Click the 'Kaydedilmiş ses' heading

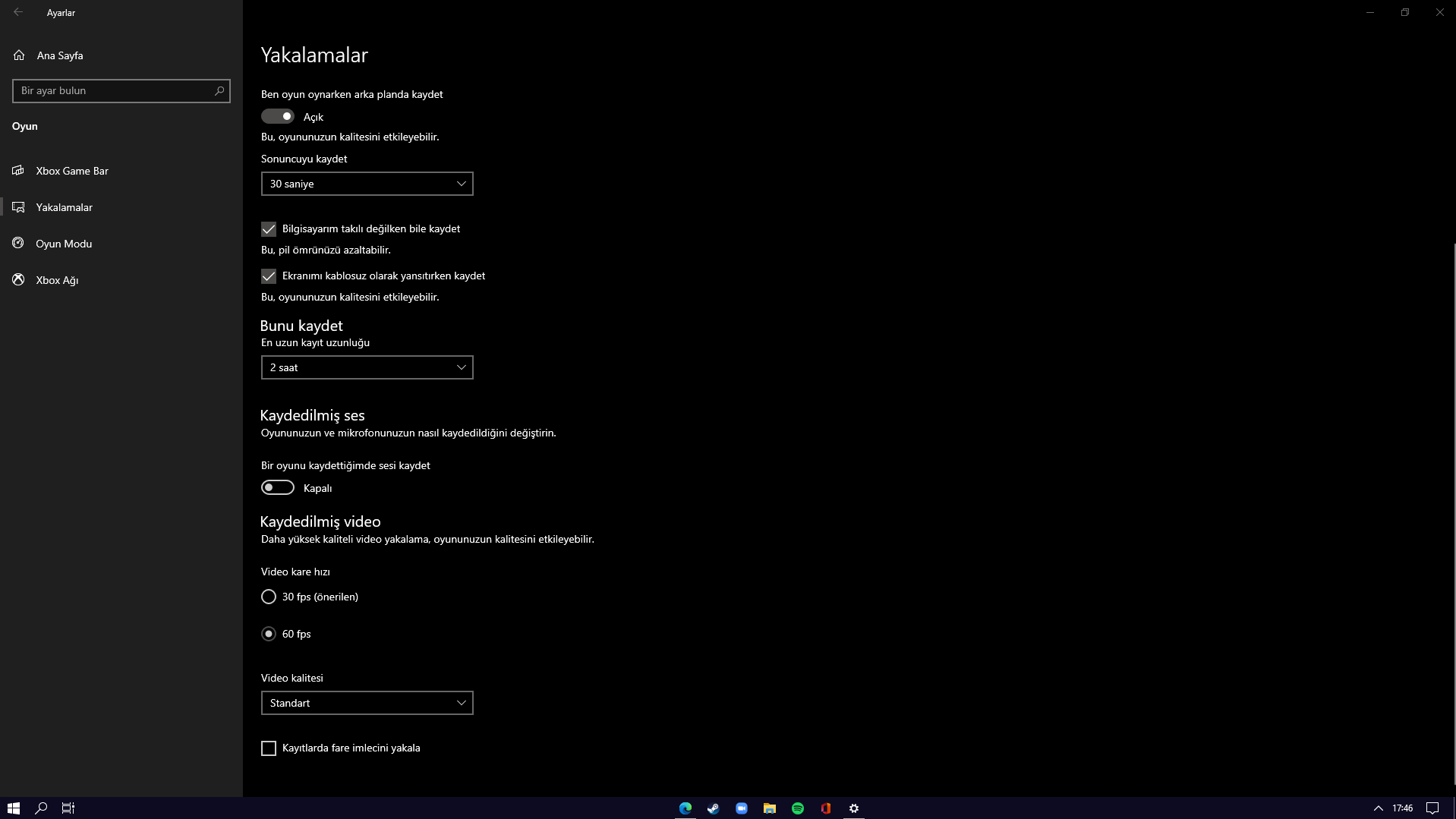click(312, 416)
